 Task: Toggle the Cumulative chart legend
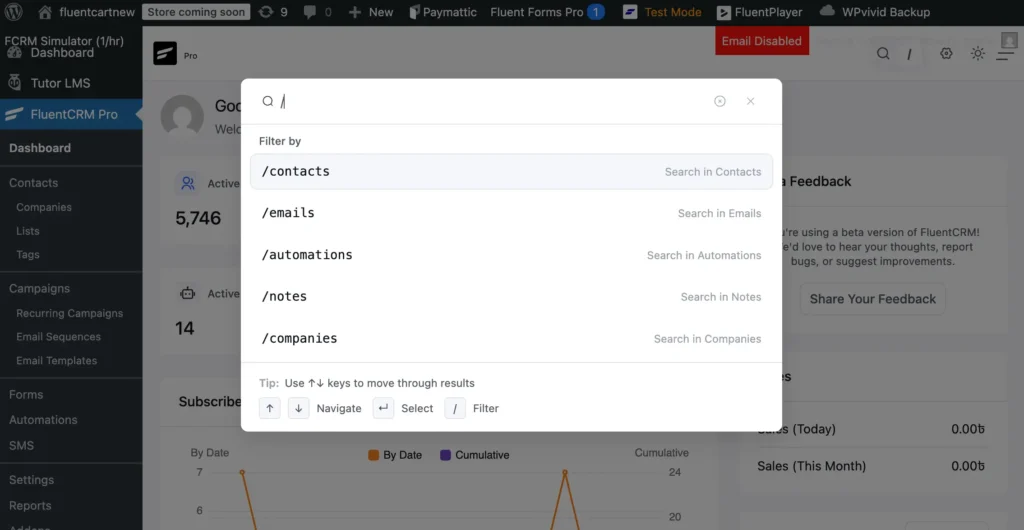pyautogui.click(x=475, y=455)
